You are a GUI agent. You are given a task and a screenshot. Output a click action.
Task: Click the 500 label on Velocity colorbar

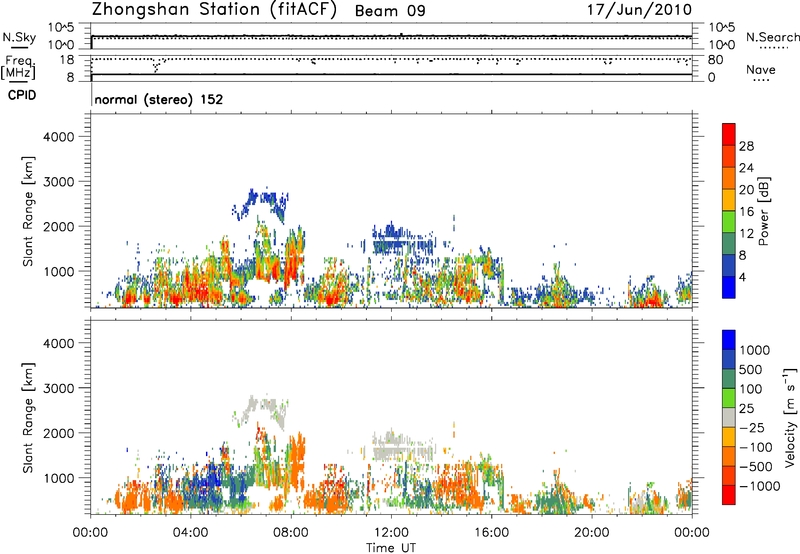750,369
